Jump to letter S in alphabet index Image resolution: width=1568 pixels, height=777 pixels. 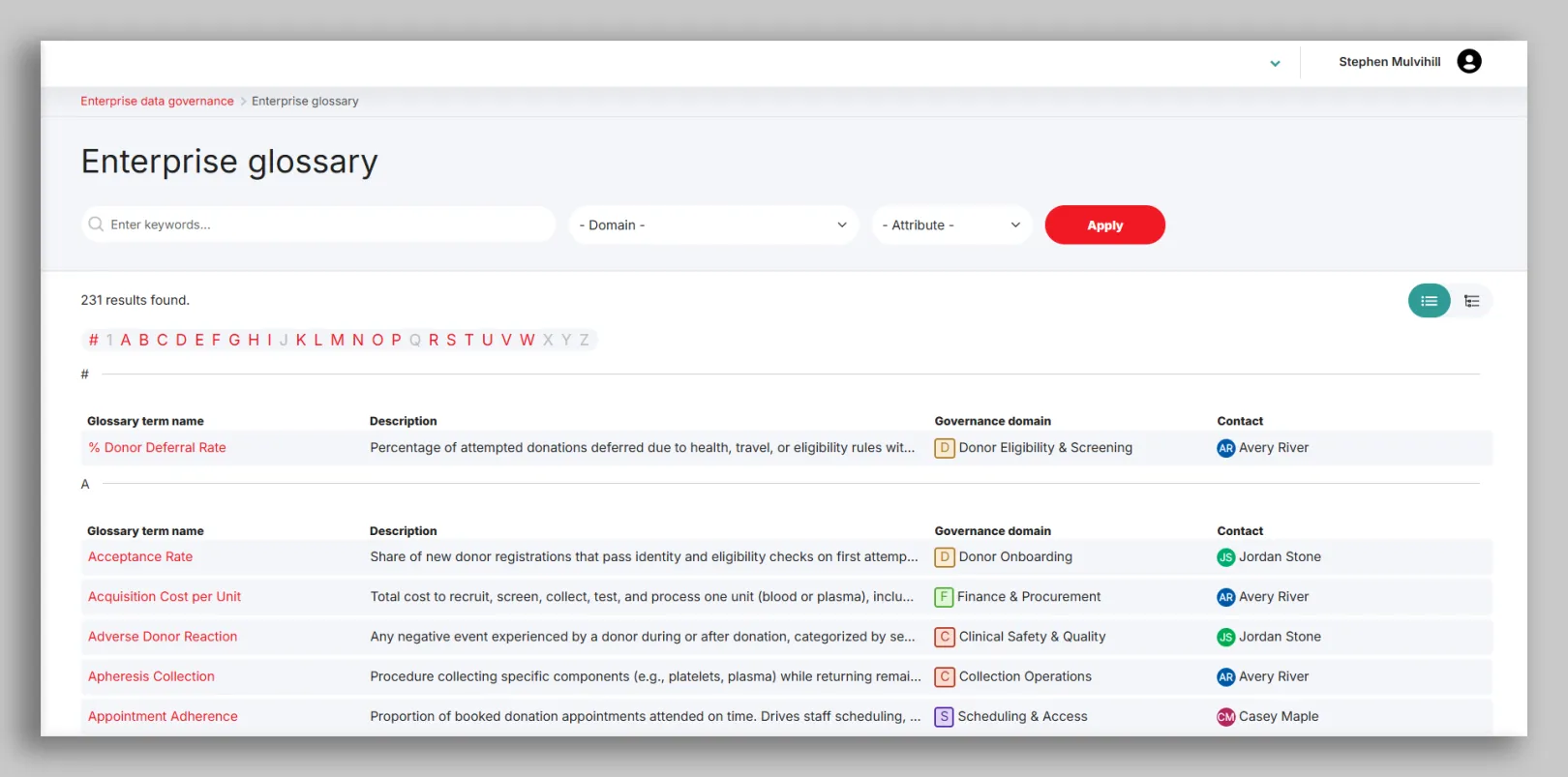pyautogui.click(x=451, y=341)
